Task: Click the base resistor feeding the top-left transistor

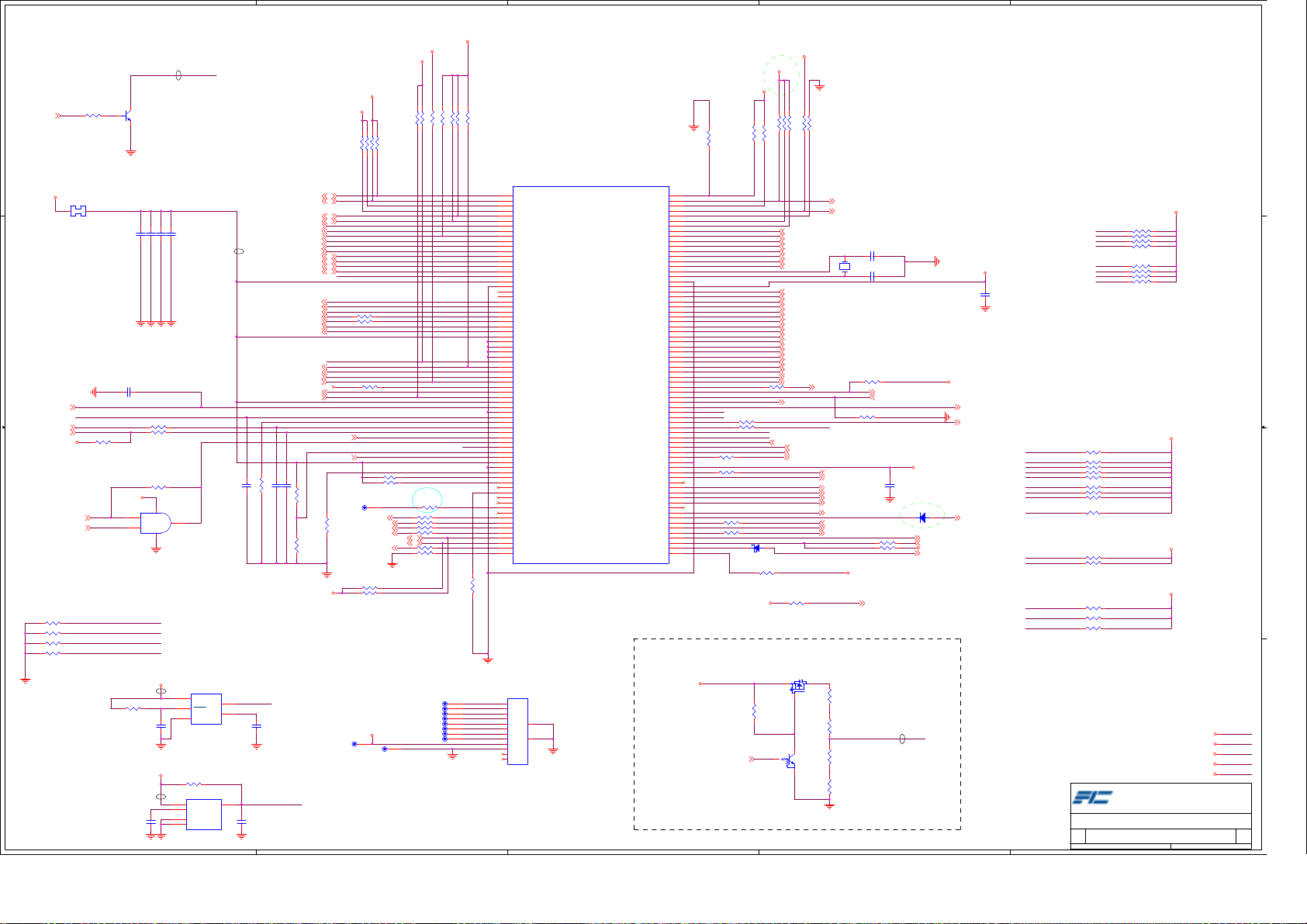Action: click(93, 116)
